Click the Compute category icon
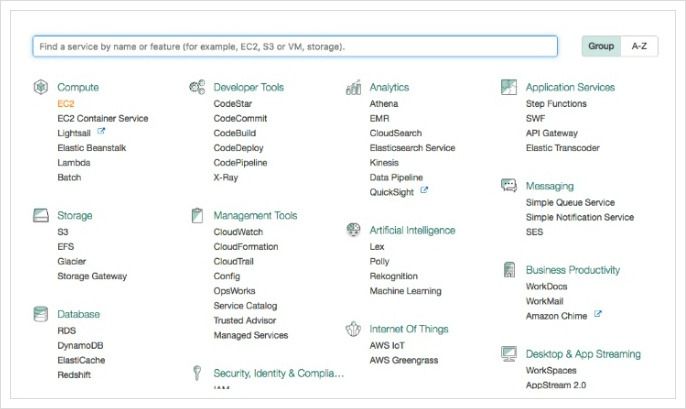 pos(41,87)
